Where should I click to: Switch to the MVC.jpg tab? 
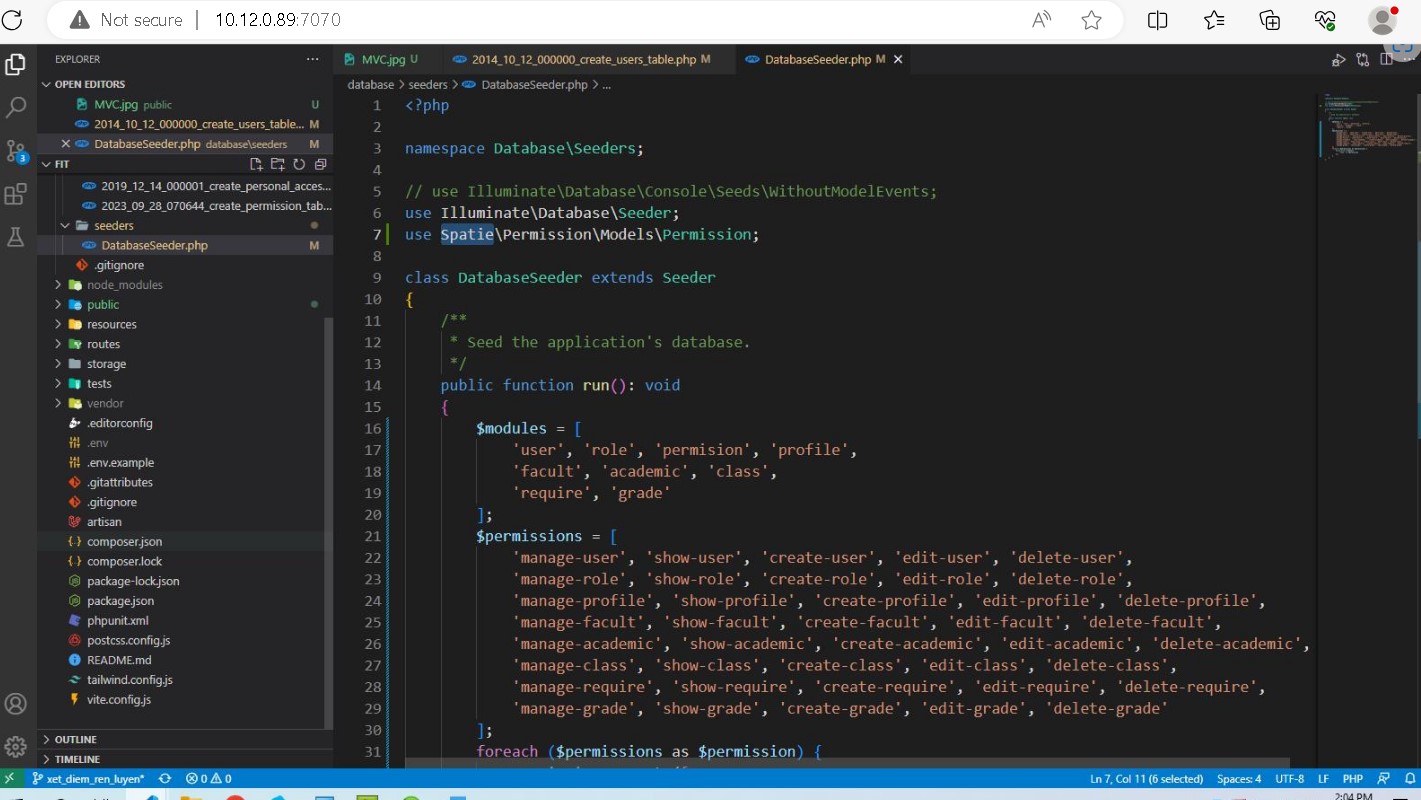(x=379, y=60)
